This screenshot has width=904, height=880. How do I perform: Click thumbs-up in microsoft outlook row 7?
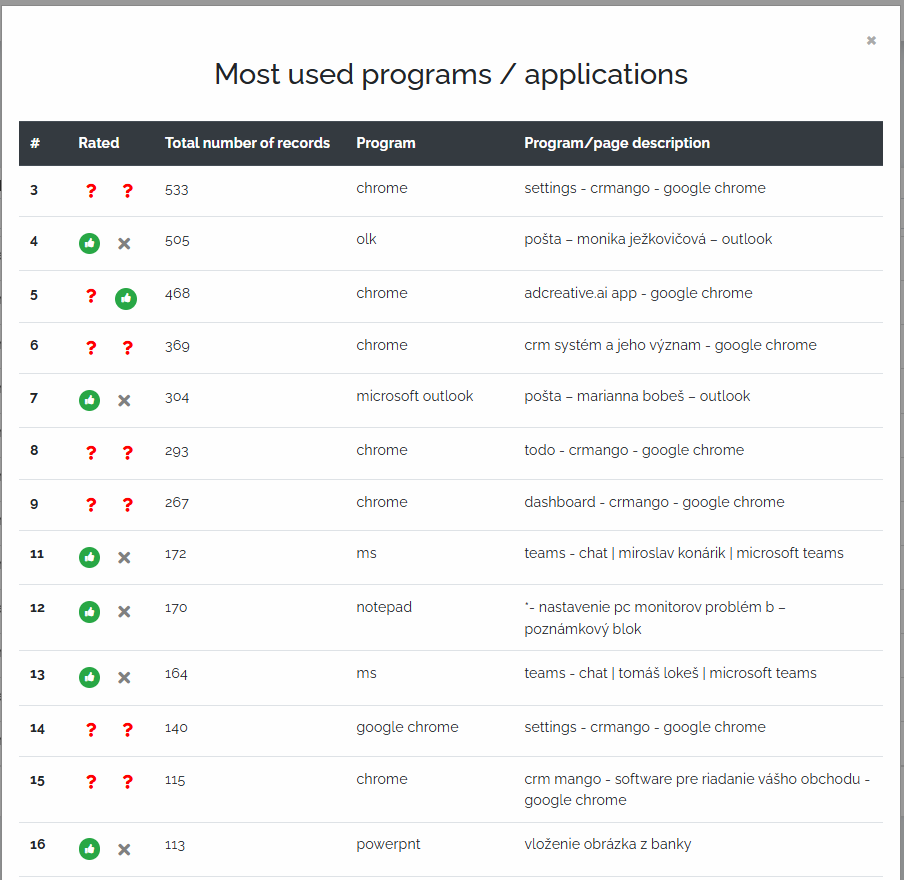pyautogui.click(x=89, y=400)
